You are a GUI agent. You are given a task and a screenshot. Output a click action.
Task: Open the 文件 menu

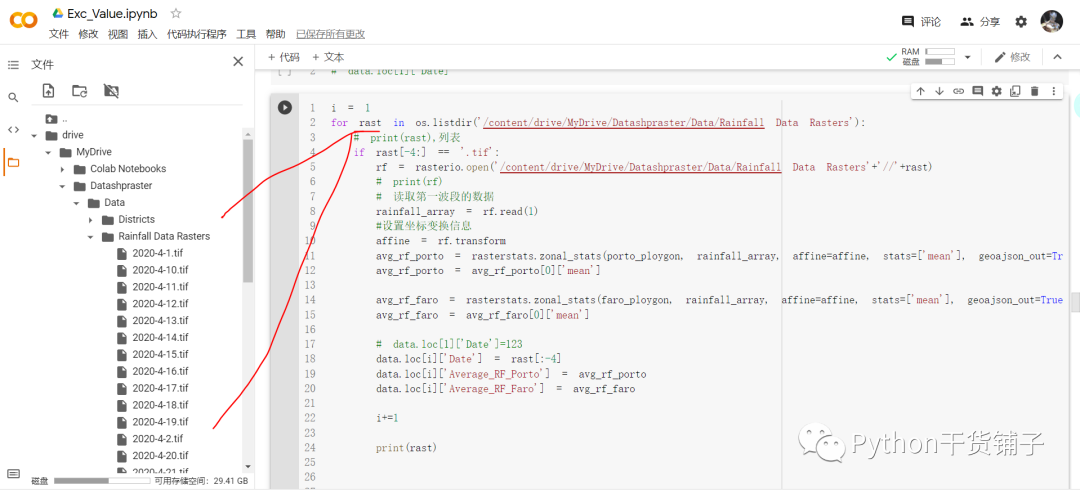tap(59, 34)
